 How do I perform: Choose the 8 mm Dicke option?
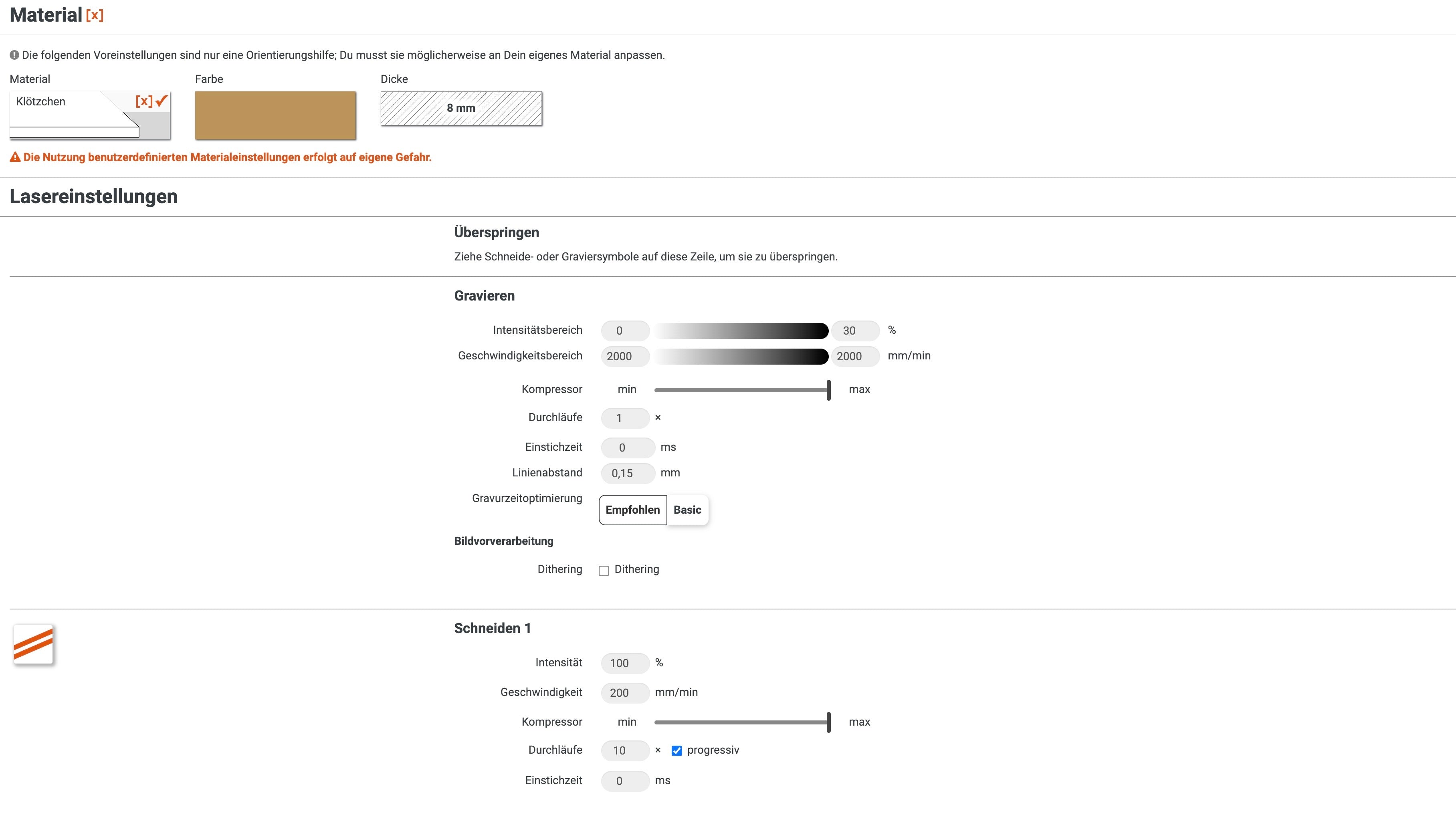pyautogui.click(x=461, y=108)
